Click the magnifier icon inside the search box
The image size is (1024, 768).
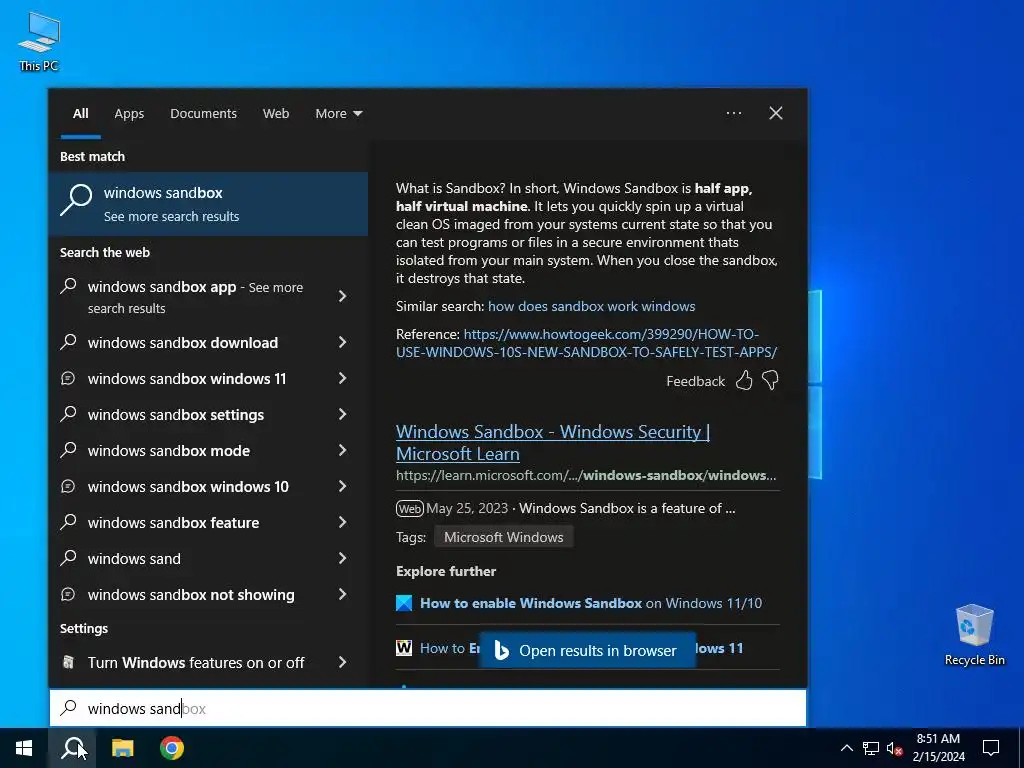coord(69,708)
